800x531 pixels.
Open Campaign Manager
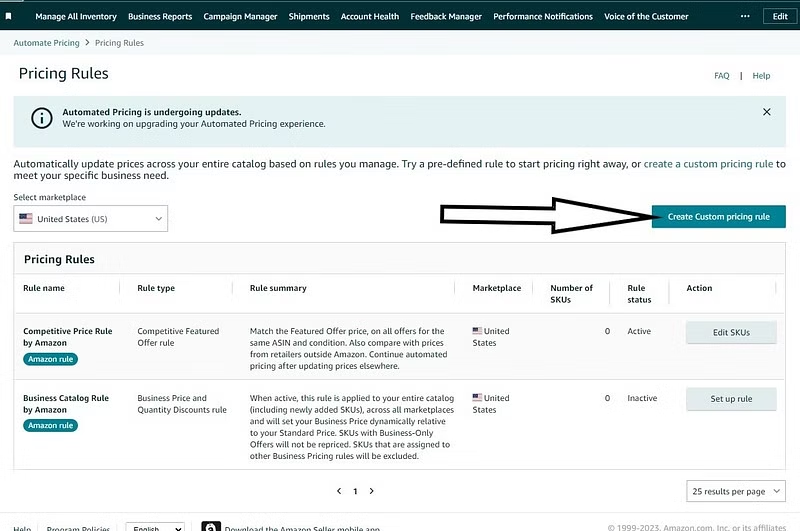point(240,16)
